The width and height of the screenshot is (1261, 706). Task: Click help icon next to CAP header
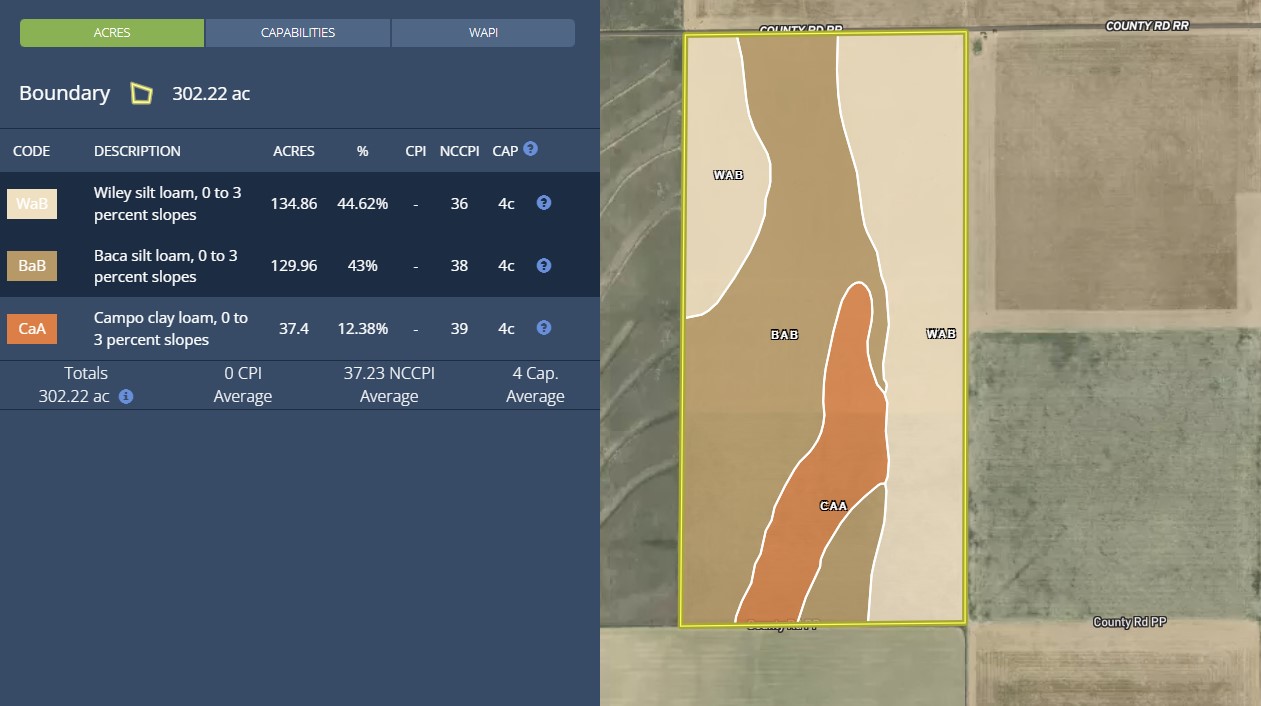click(530, 149)
